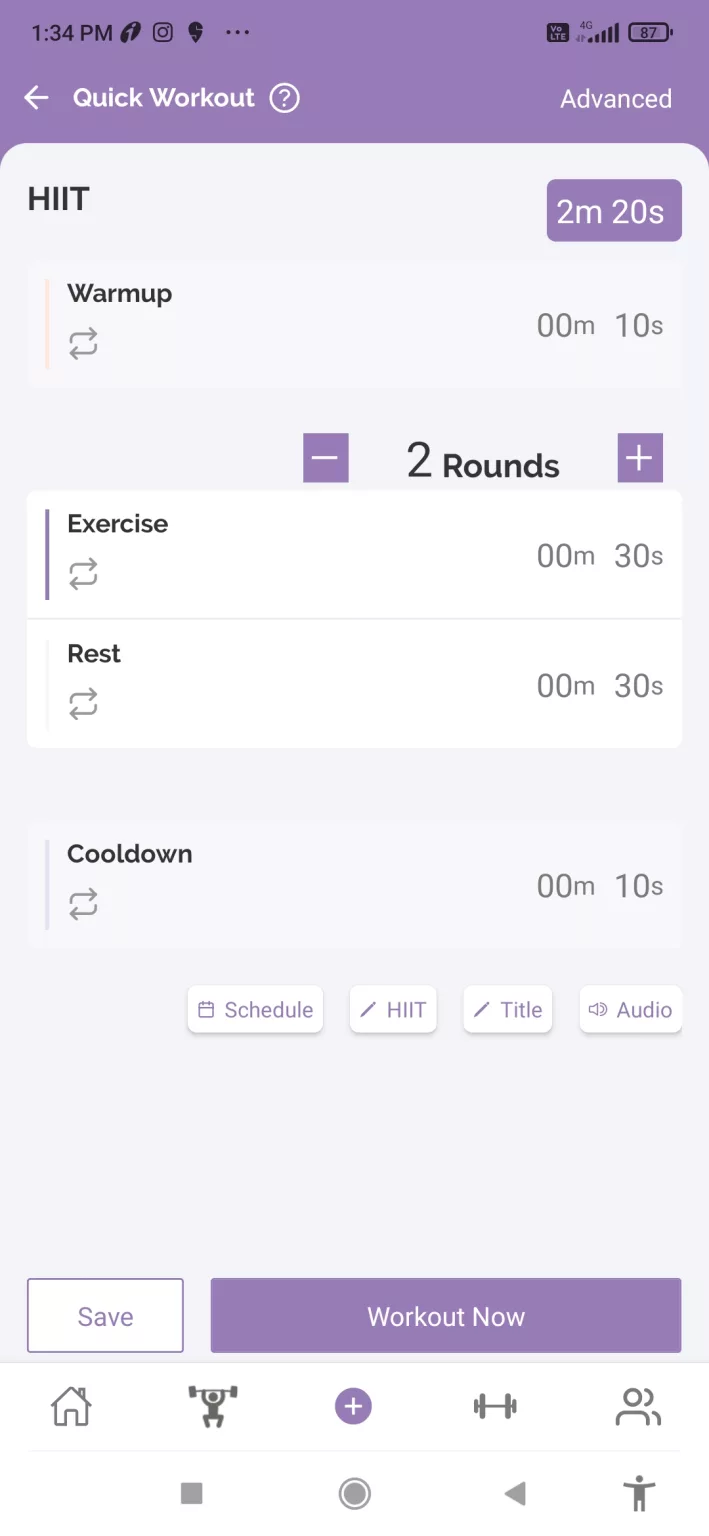Switch to Advanced mode
The image size is (709, 1536).
coord(616,99)
